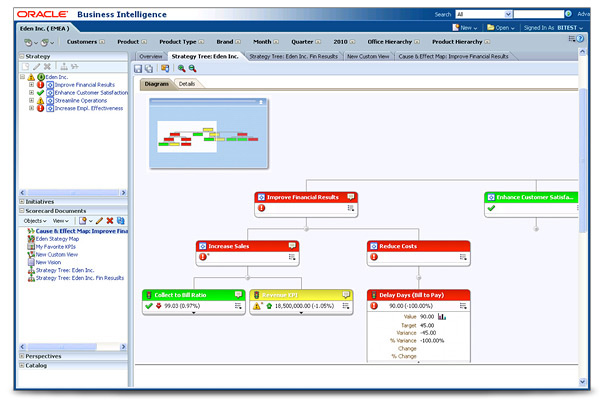
Task: Click the search go icon
Action: pyautogui.click(x=569, y=14)
